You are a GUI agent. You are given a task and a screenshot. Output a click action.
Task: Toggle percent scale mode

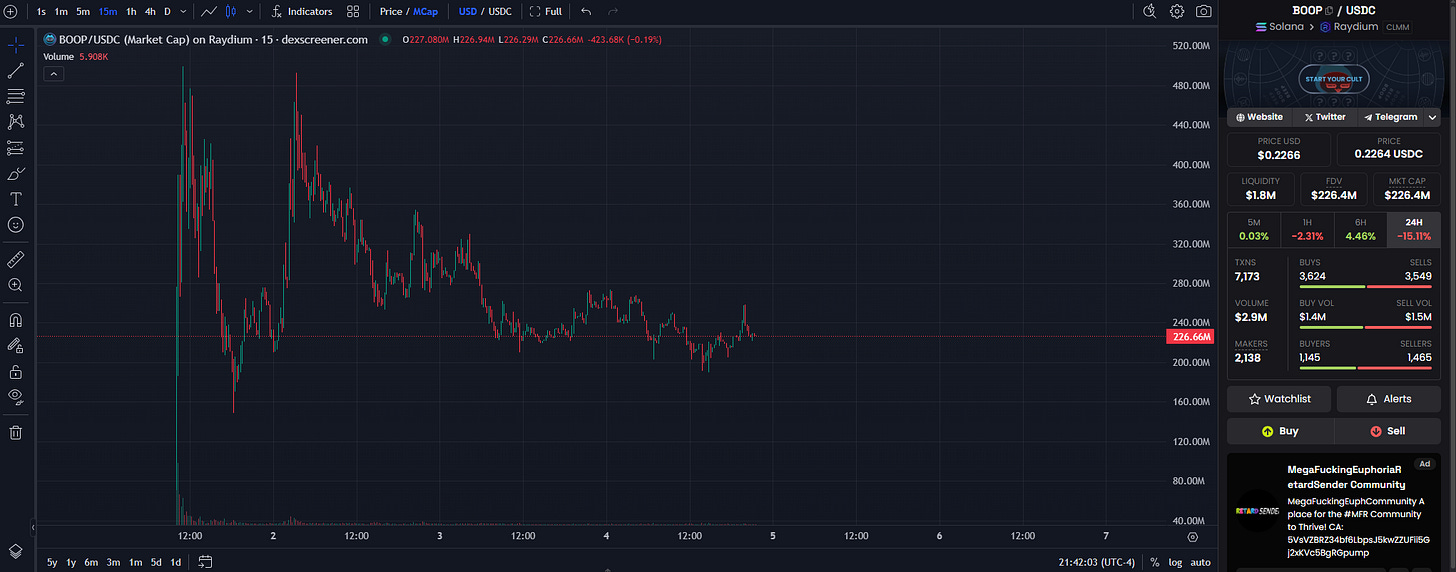coord(1155,562)
